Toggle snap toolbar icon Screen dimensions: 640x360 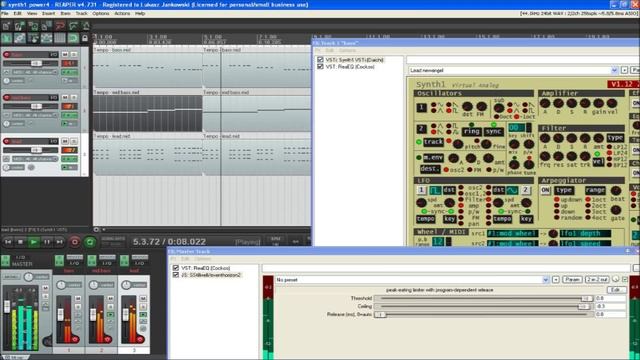[73, 38]
